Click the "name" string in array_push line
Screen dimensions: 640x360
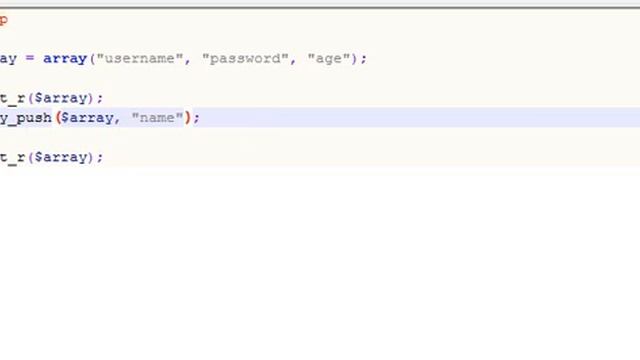(157, 118)
